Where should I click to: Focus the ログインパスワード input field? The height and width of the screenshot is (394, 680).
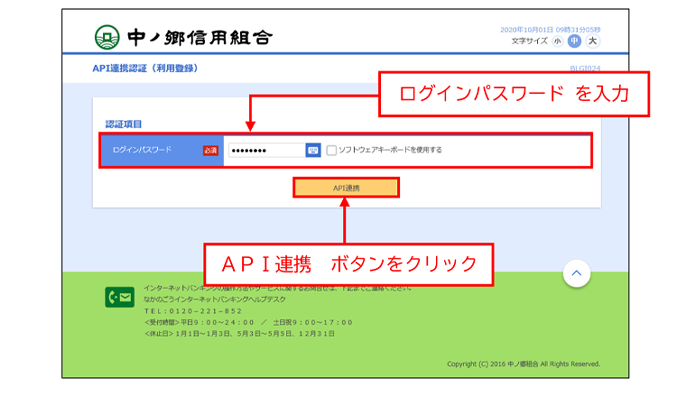click(267, 150)
